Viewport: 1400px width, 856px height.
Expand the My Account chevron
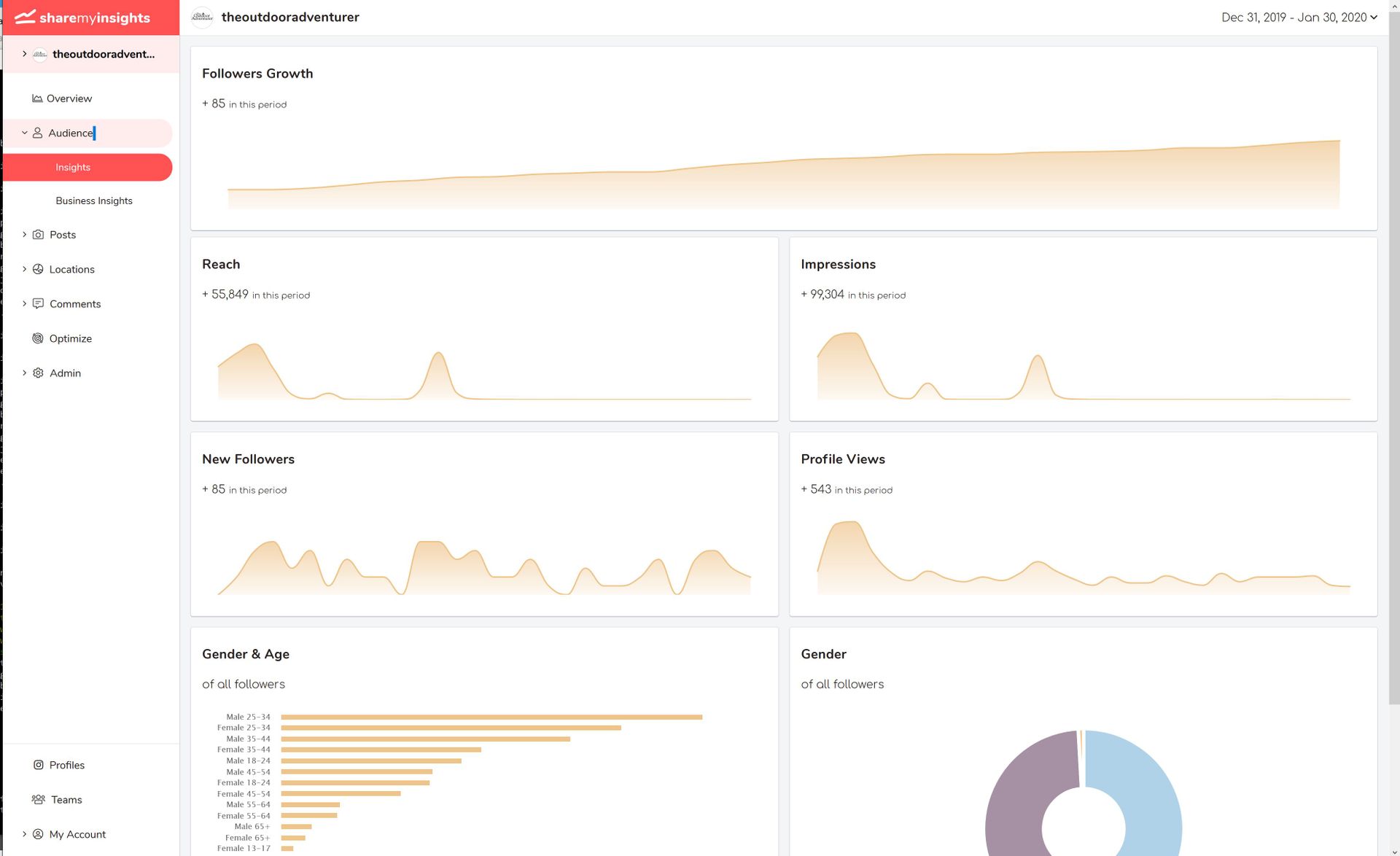coord(24,834)
